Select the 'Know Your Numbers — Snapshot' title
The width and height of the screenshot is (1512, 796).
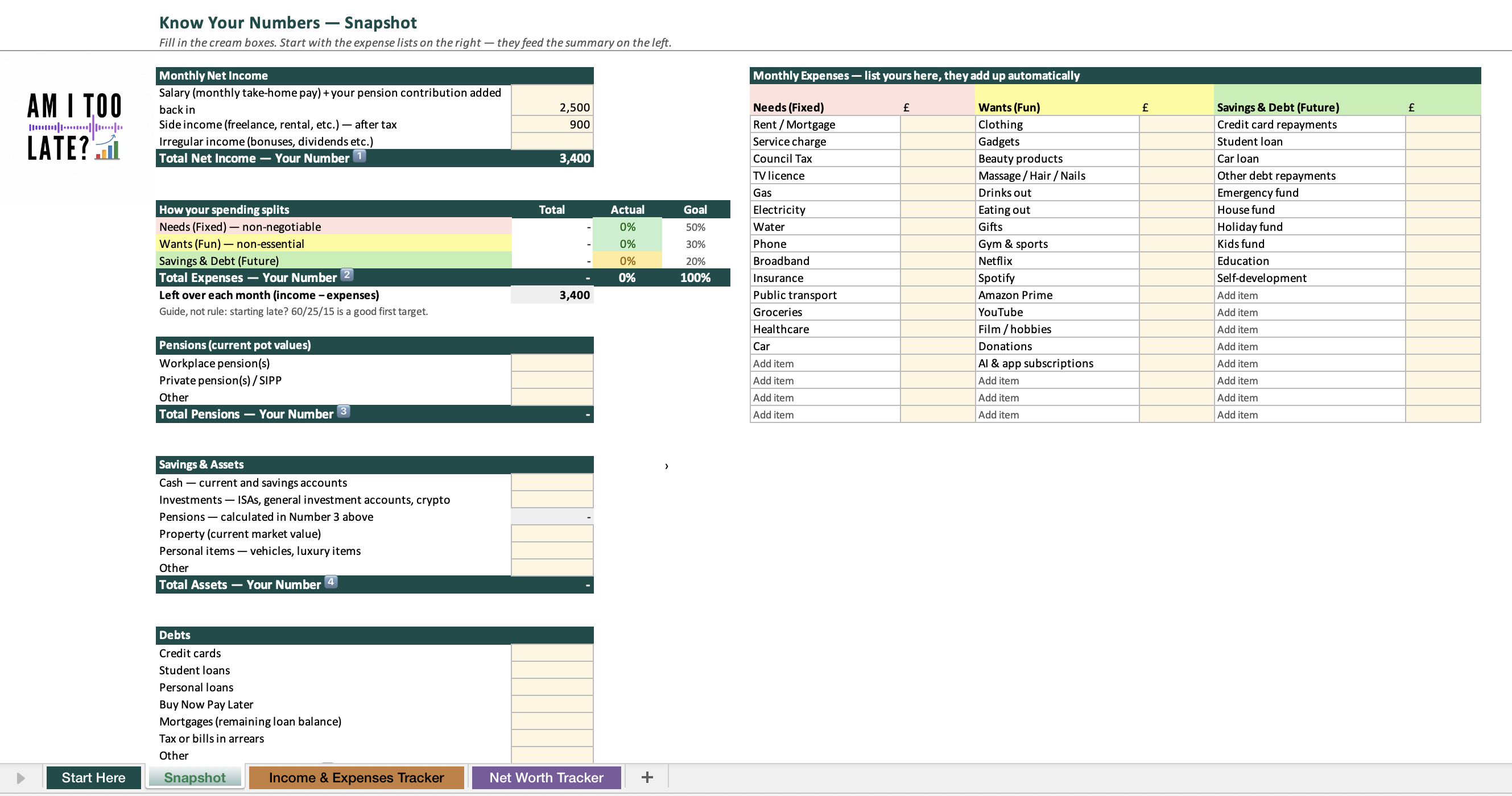click(x=288, y=22)
